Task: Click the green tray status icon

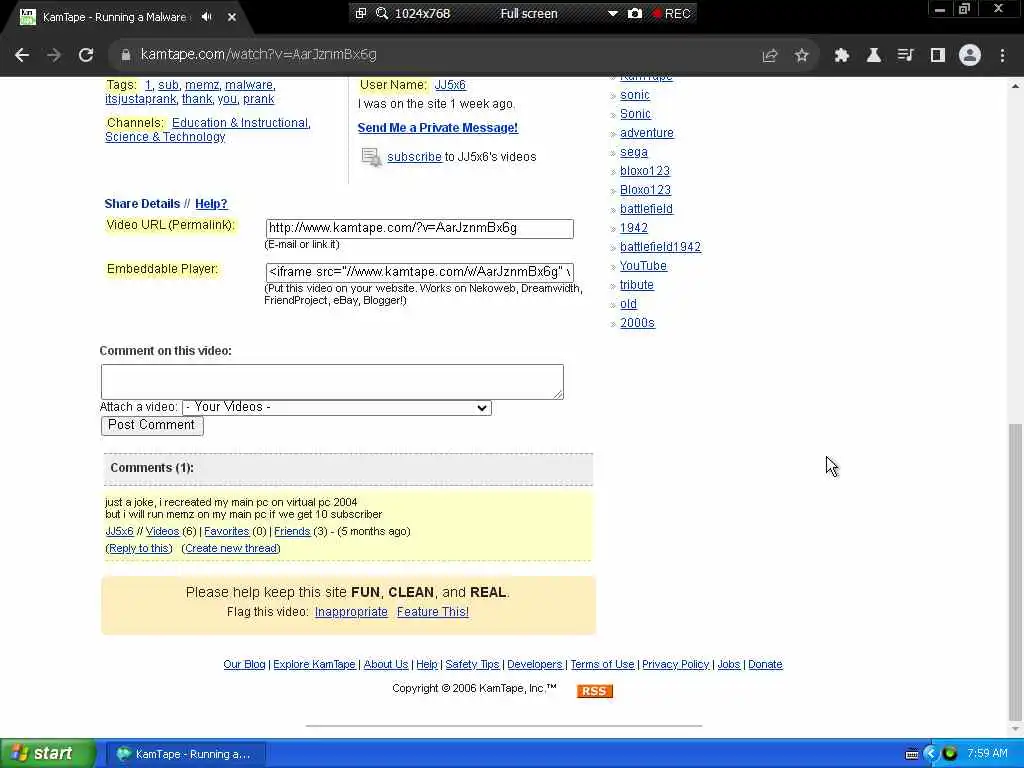Action: point(950,754)
